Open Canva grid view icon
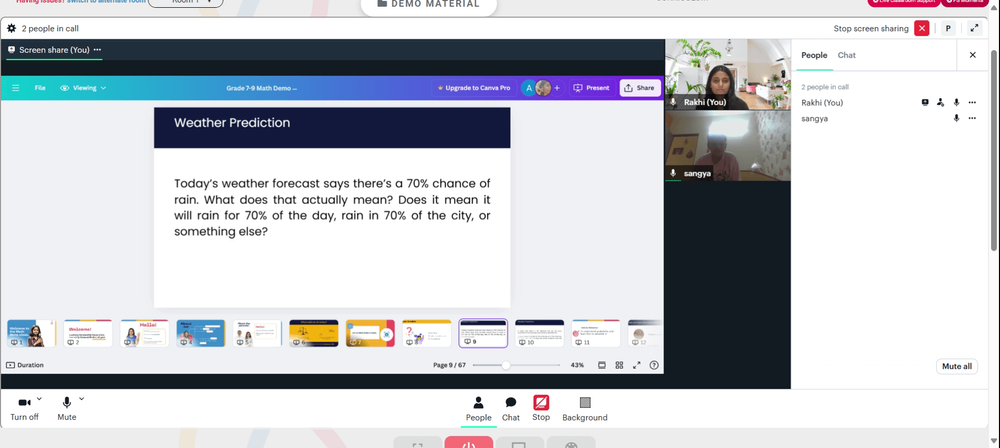Viewport: 1000px width, 448px height. 619,365
